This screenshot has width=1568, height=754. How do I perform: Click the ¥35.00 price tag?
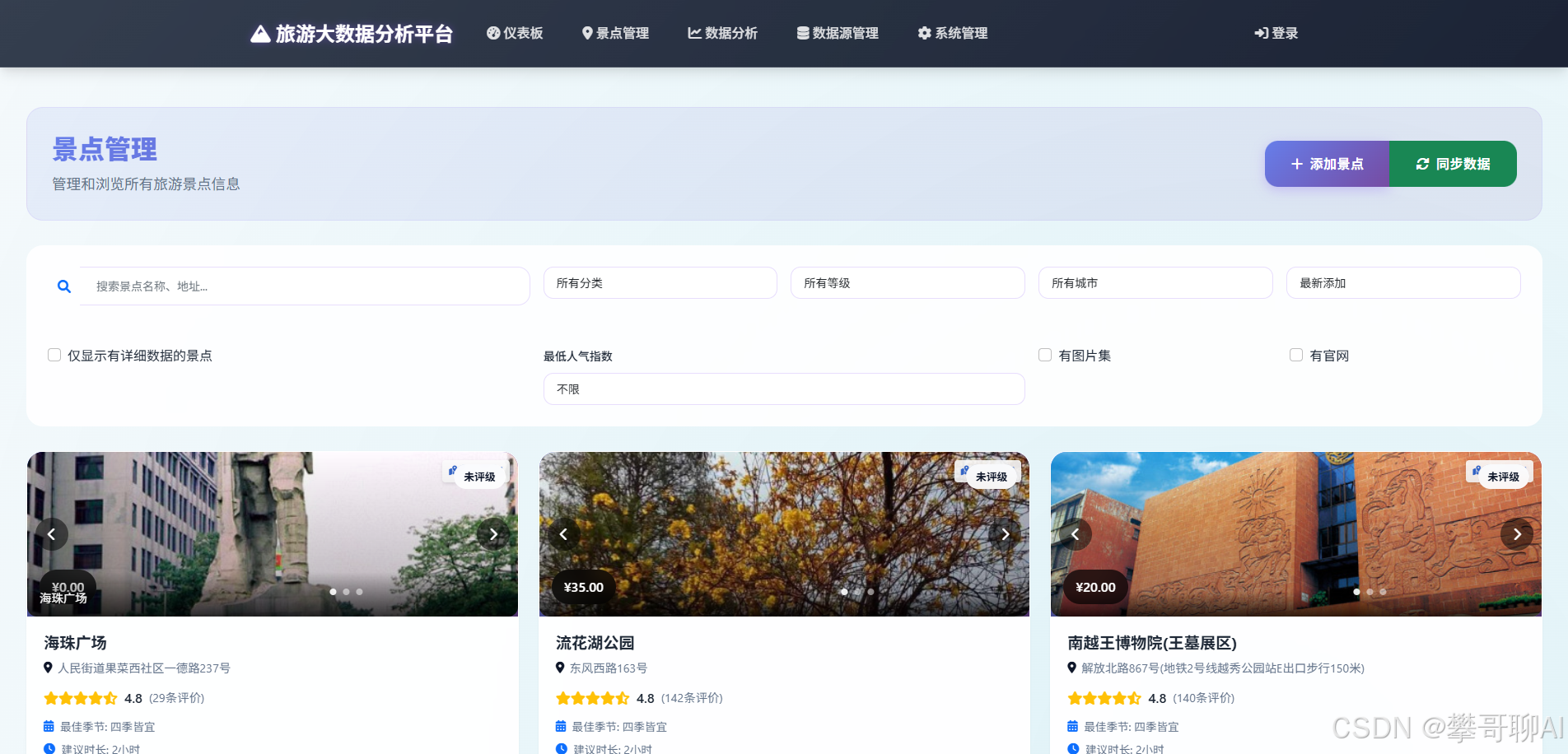[x=584, y=587]
